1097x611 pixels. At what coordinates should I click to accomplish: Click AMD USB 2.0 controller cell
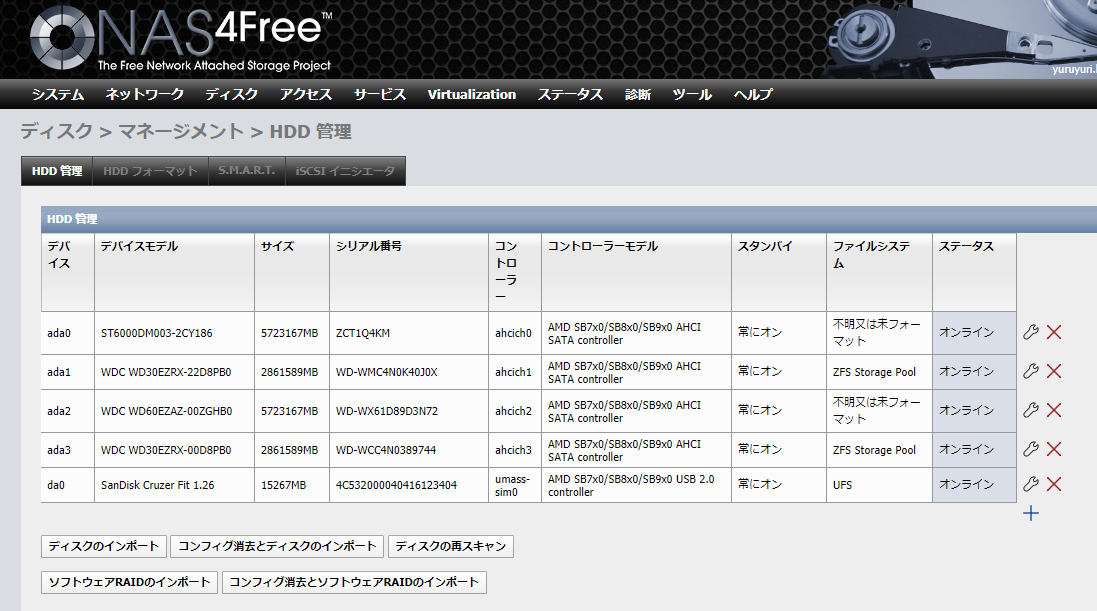637,485
